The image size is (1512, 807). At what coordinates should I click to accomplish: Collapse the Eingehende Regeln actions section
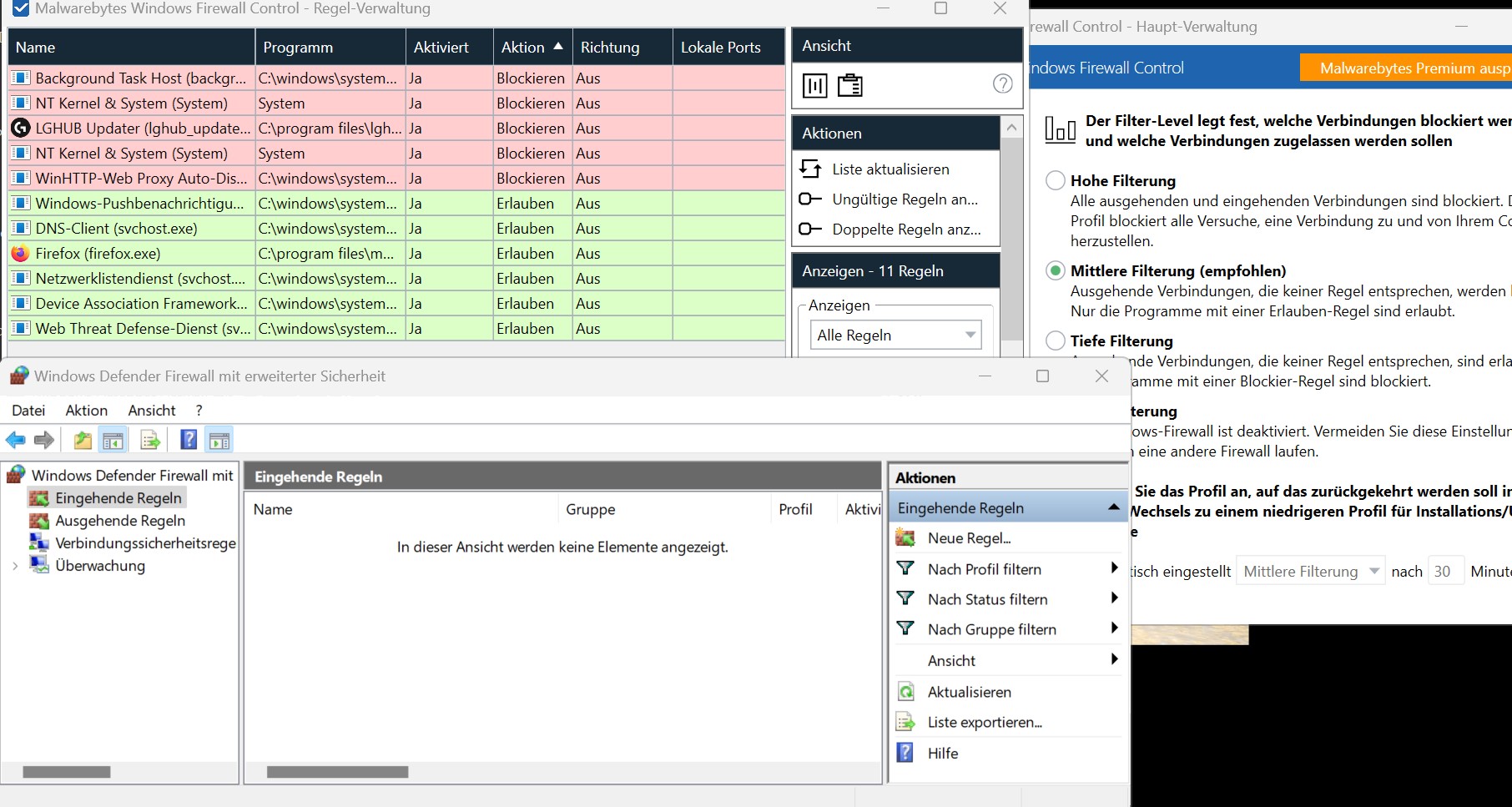(1113, 507)
